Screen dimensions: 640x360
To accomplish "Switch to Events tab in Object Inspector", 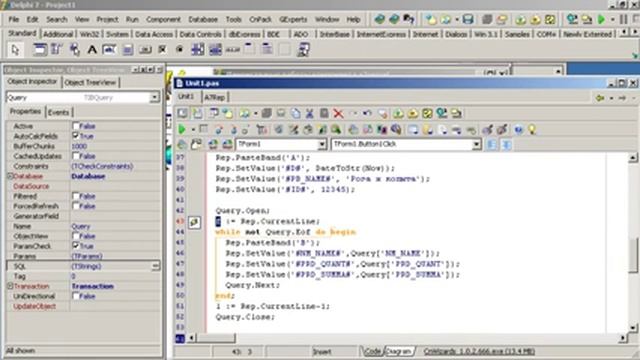I will [58, 112].
